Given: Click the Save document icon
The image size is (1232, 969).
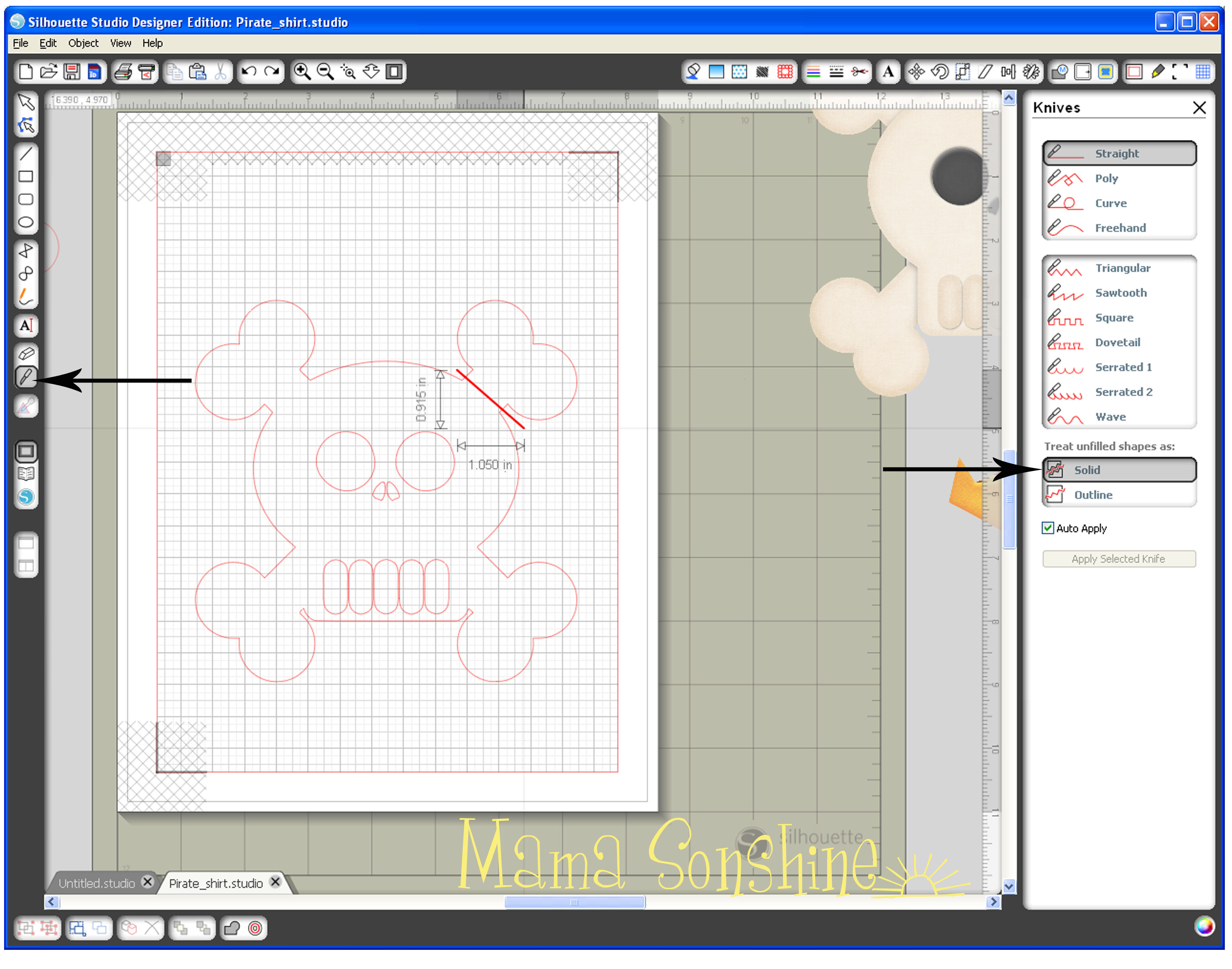Looking at the screenshot, I should (72, 72).
